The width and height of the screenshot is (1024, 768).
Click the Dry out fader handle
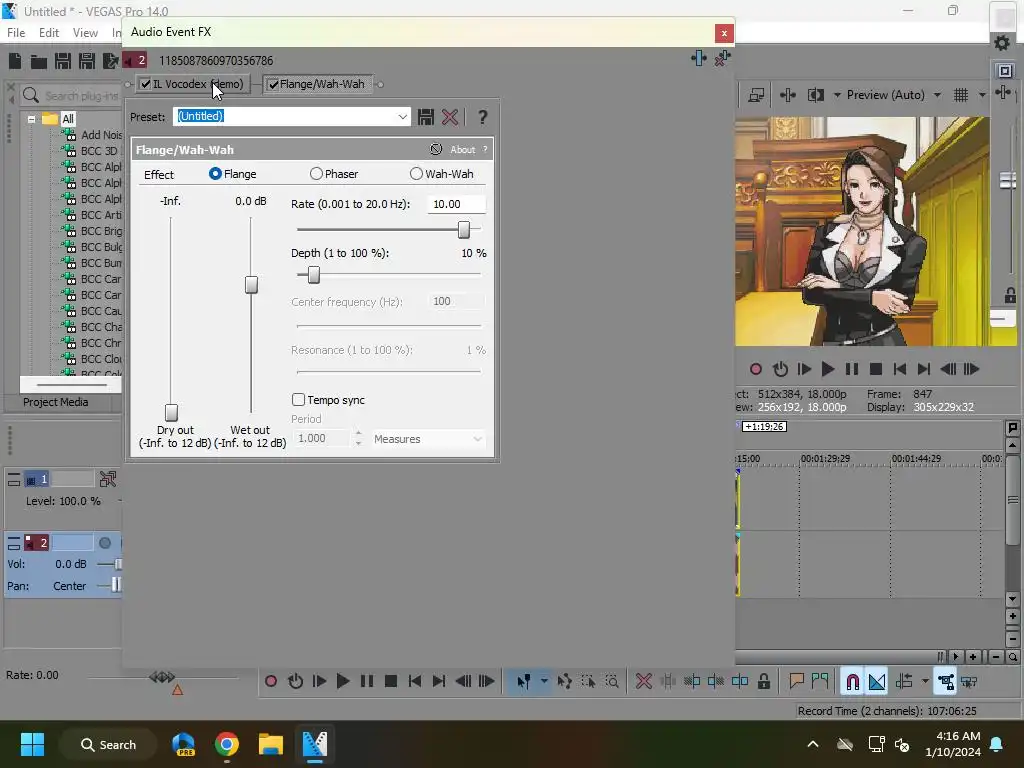point(171,413)
